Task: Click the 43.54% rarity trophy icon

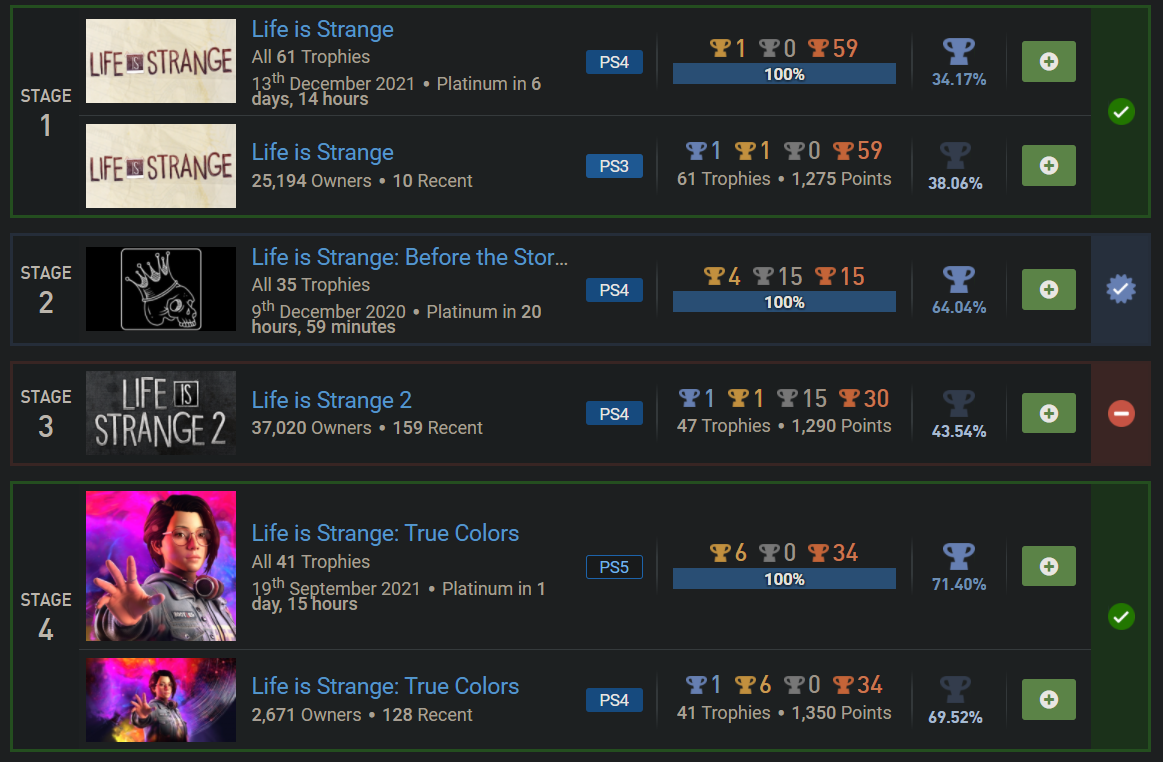Action: pyautogui.click(x=958, y=405)
